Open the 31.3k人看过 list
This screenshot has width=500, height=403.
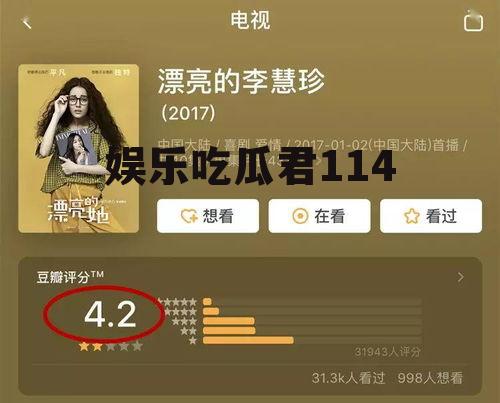(348, 378)
